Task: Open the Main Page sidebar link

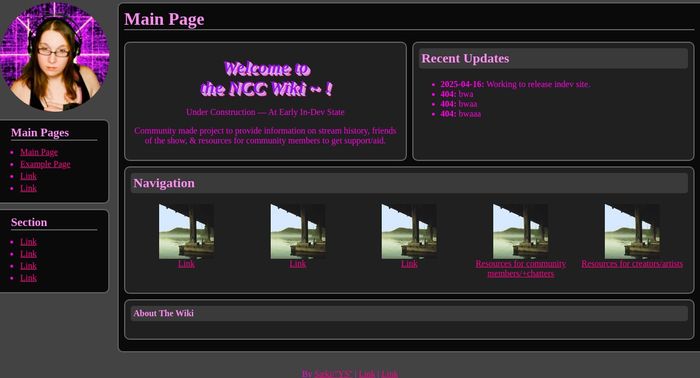Action: [x=39, y=152]
